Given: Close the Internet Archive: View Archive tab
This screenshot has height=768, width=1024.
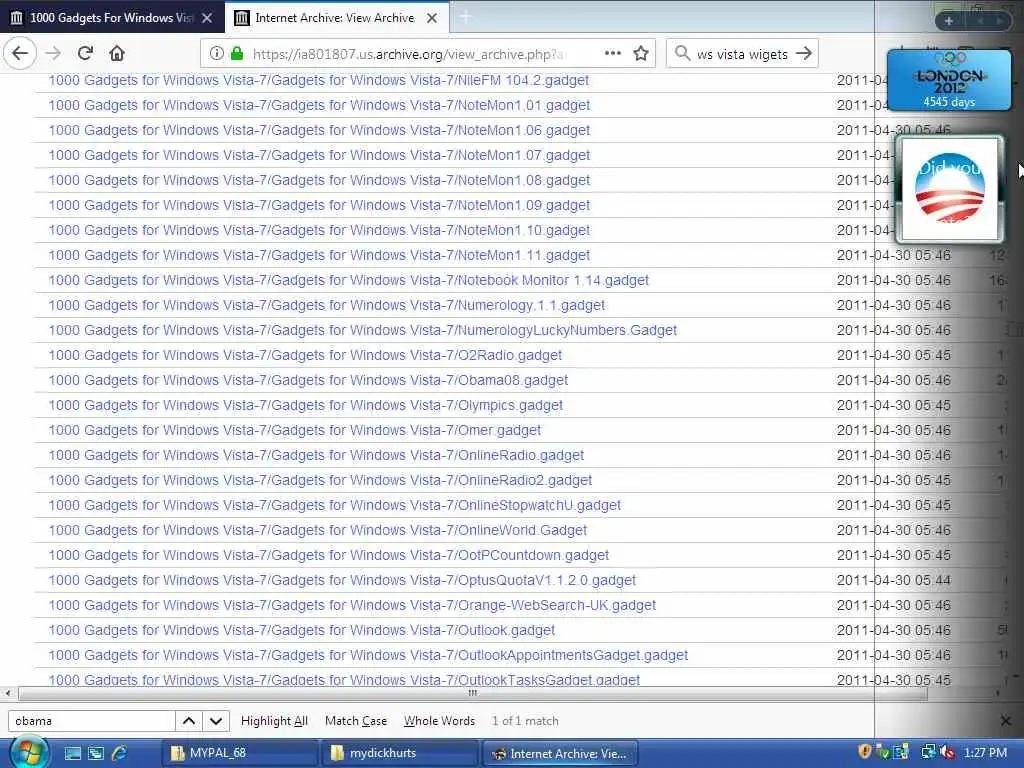Looking at the screenshot, I should tap(432, 18).
